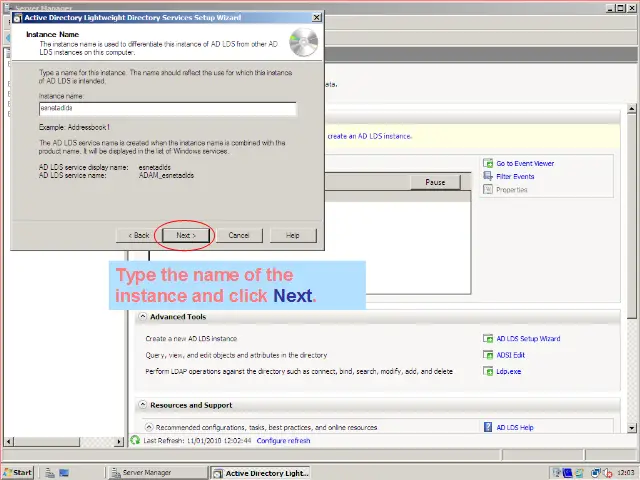Click the Filter Events icon

(x=488, y=176)
